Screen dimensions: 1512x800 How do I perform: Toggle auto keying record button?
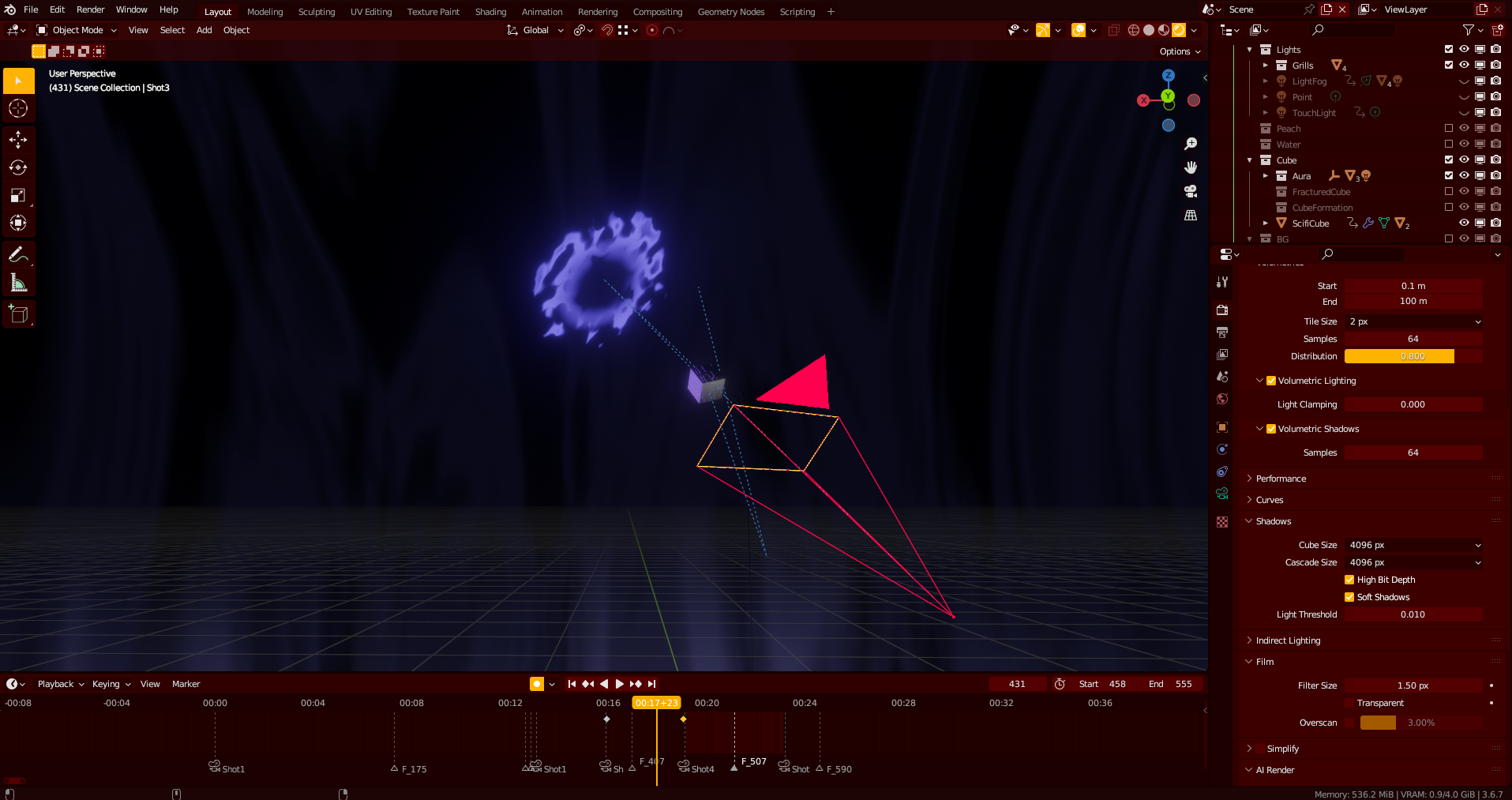(537, 684)
